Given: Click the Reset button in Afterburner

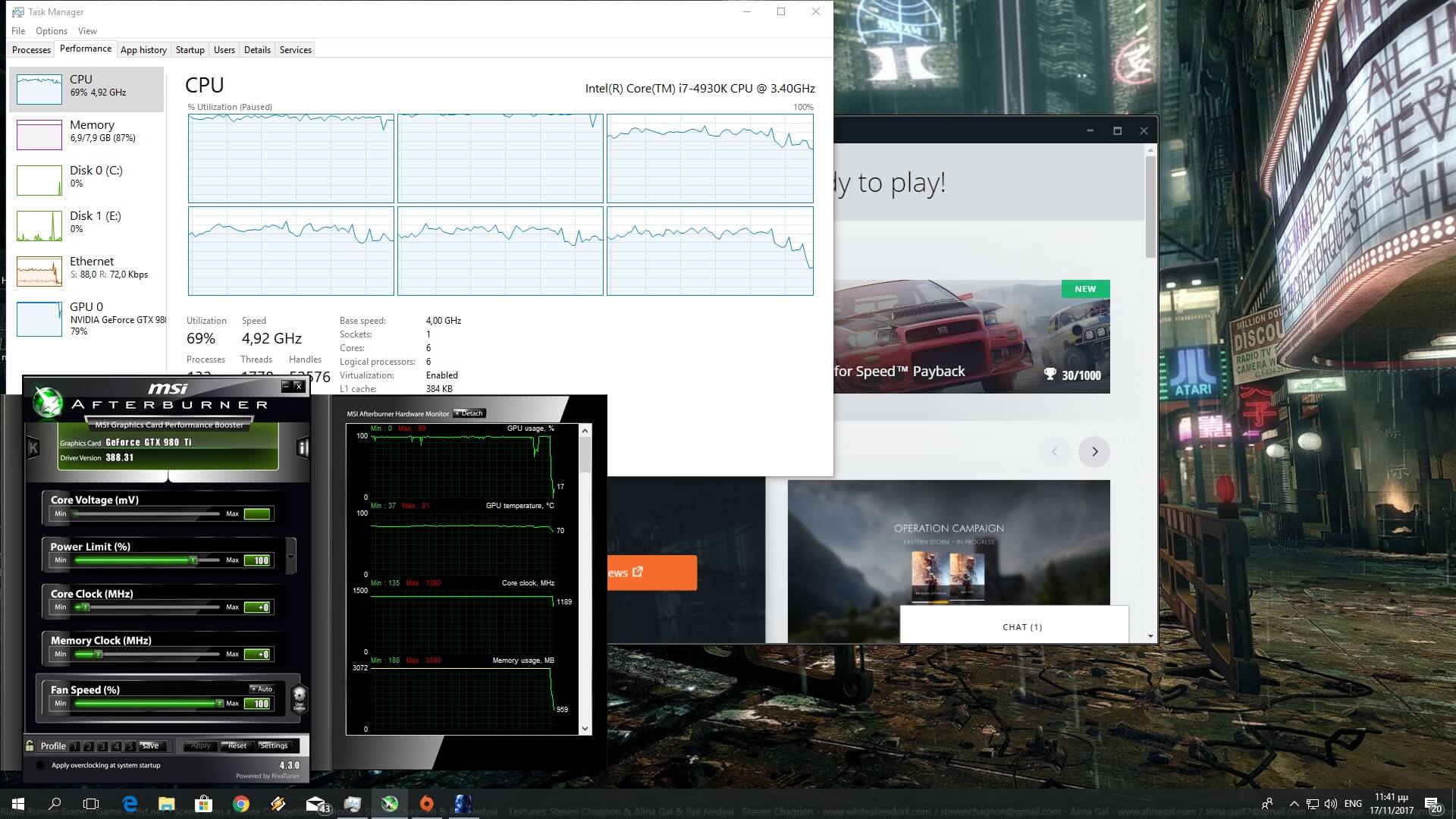Looking at the screenshot, I should tap(237, 745).
